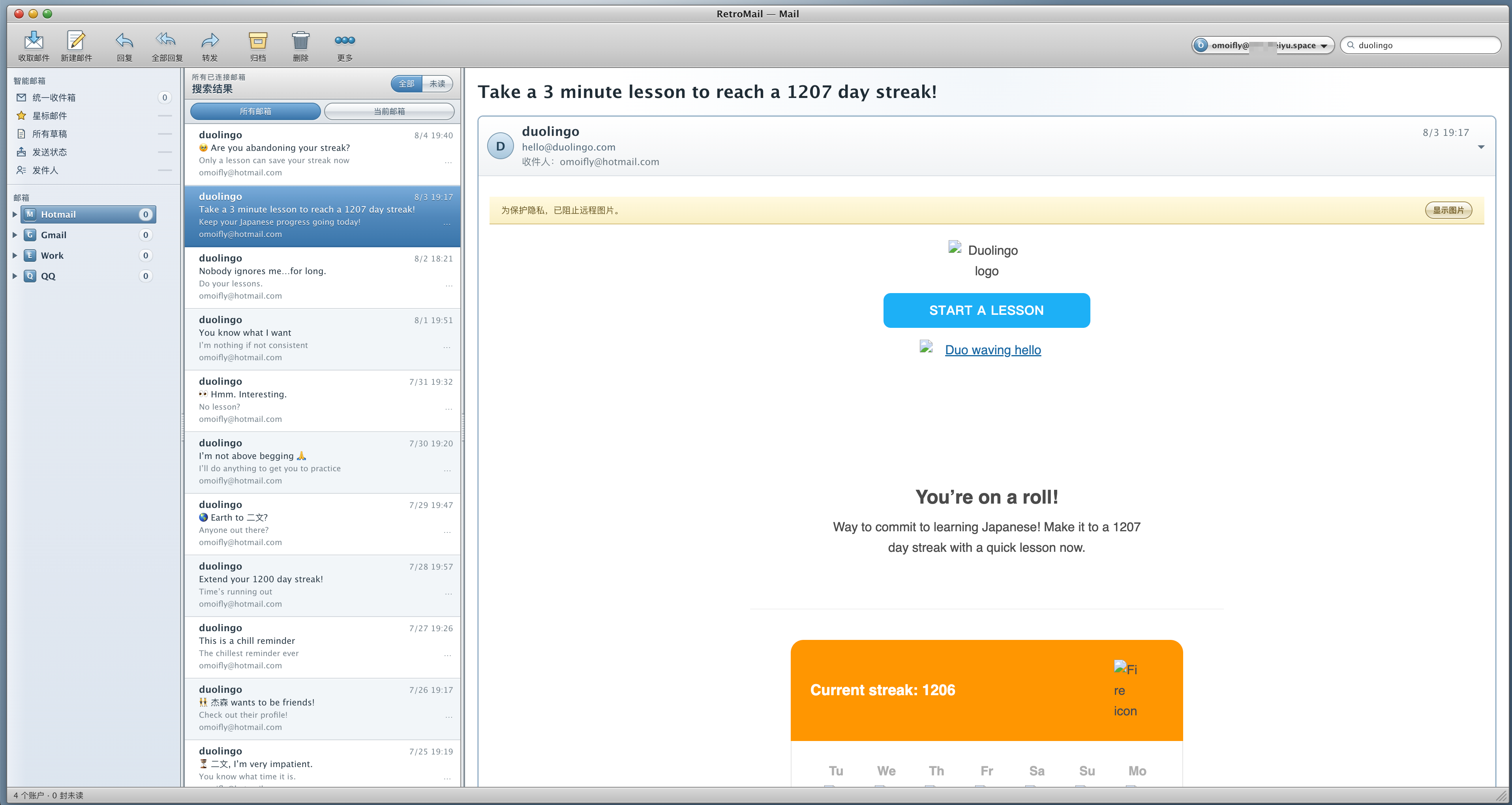Filter to unread with 未读
The width and height of the screenshot is (1512, 805).
coord(437,84)
